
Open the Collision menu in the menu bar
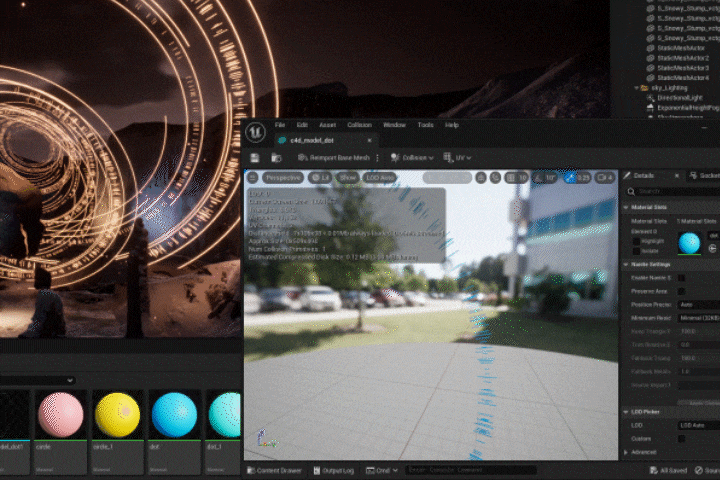pyautogui.click(x=359, y=125)
